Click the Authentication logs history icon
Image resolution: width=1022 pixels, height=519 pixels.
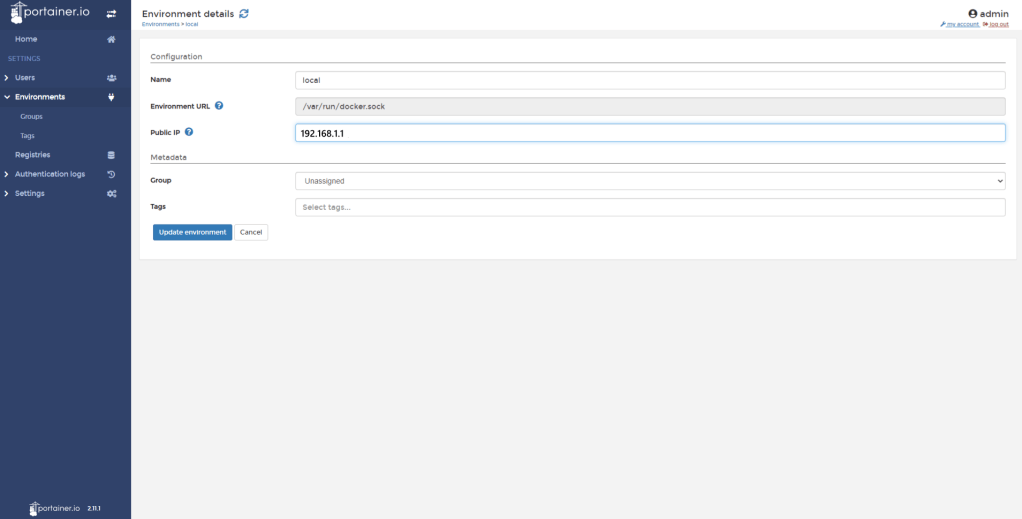(111, 174)
